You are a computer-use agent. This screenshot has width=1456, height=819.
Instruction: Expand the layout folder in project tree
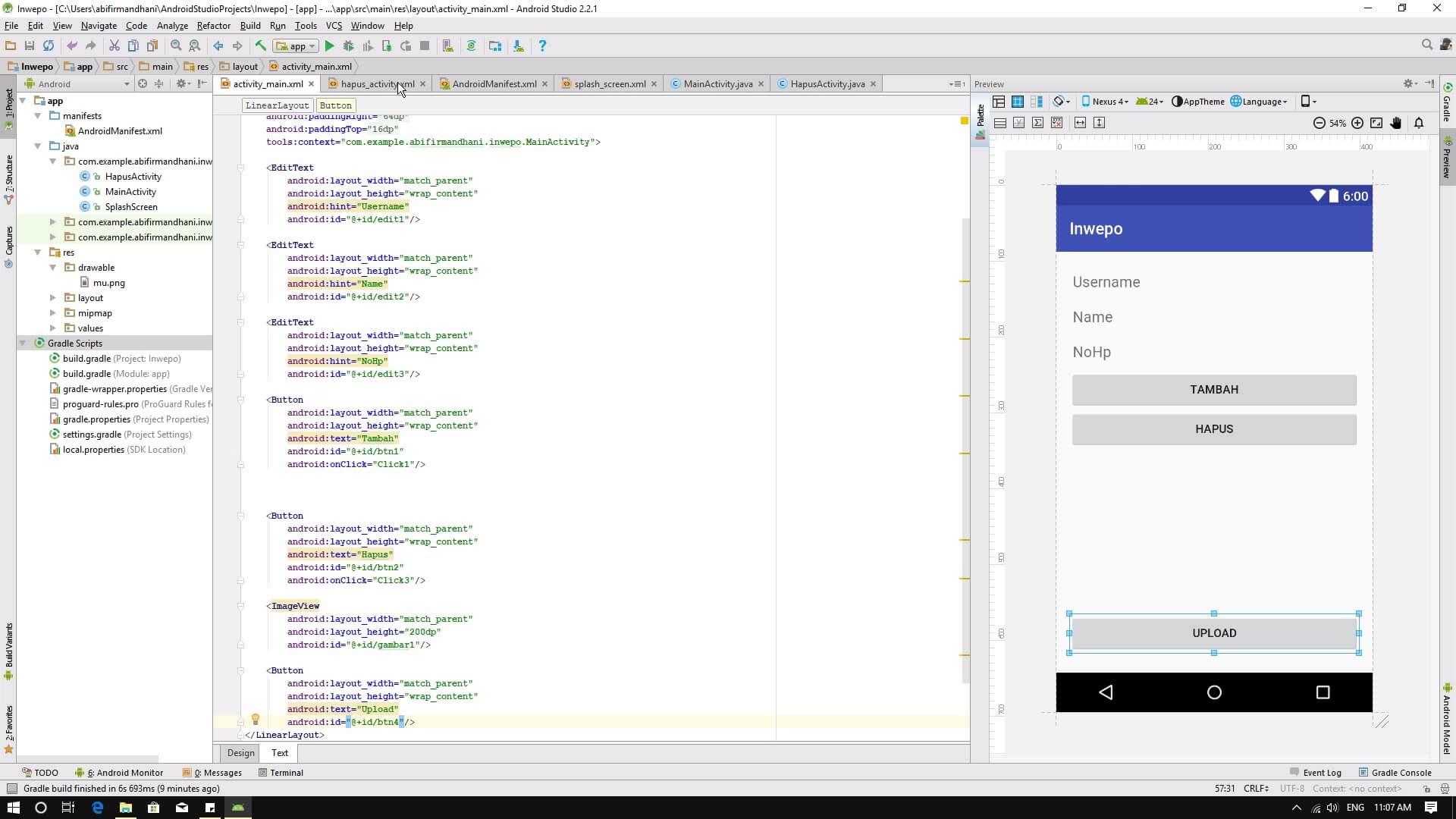click(52, 298)
